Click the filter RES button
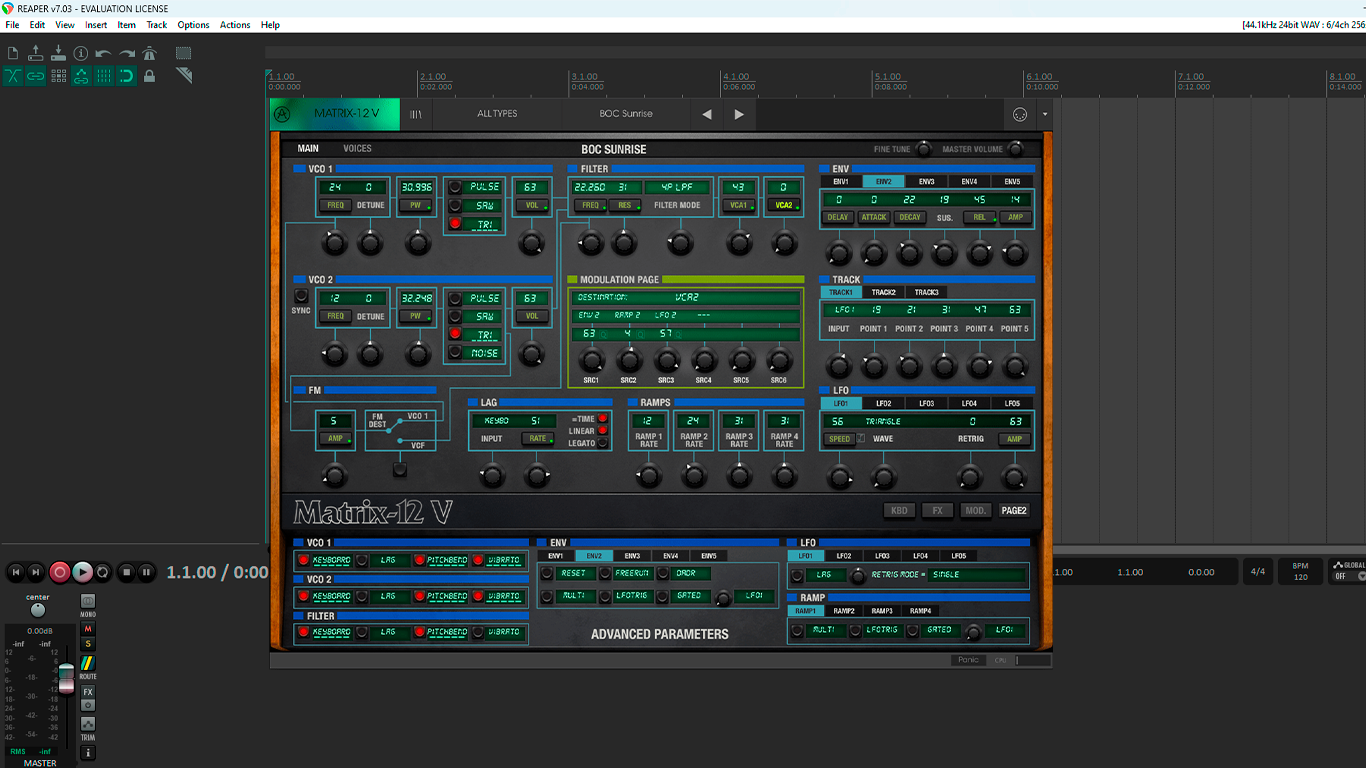Viewport: 1366px width, 768px height. click(x=624, y=205)
